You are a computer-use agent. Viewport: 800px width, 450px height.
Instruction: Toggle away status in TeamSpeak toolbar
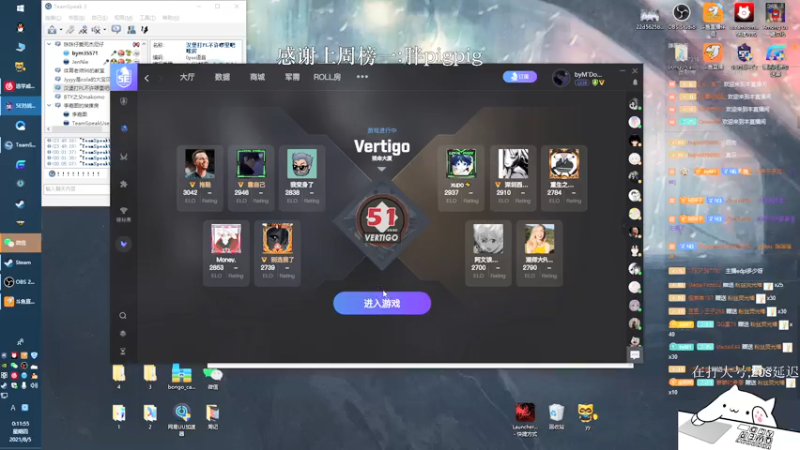tap(83, 30)
